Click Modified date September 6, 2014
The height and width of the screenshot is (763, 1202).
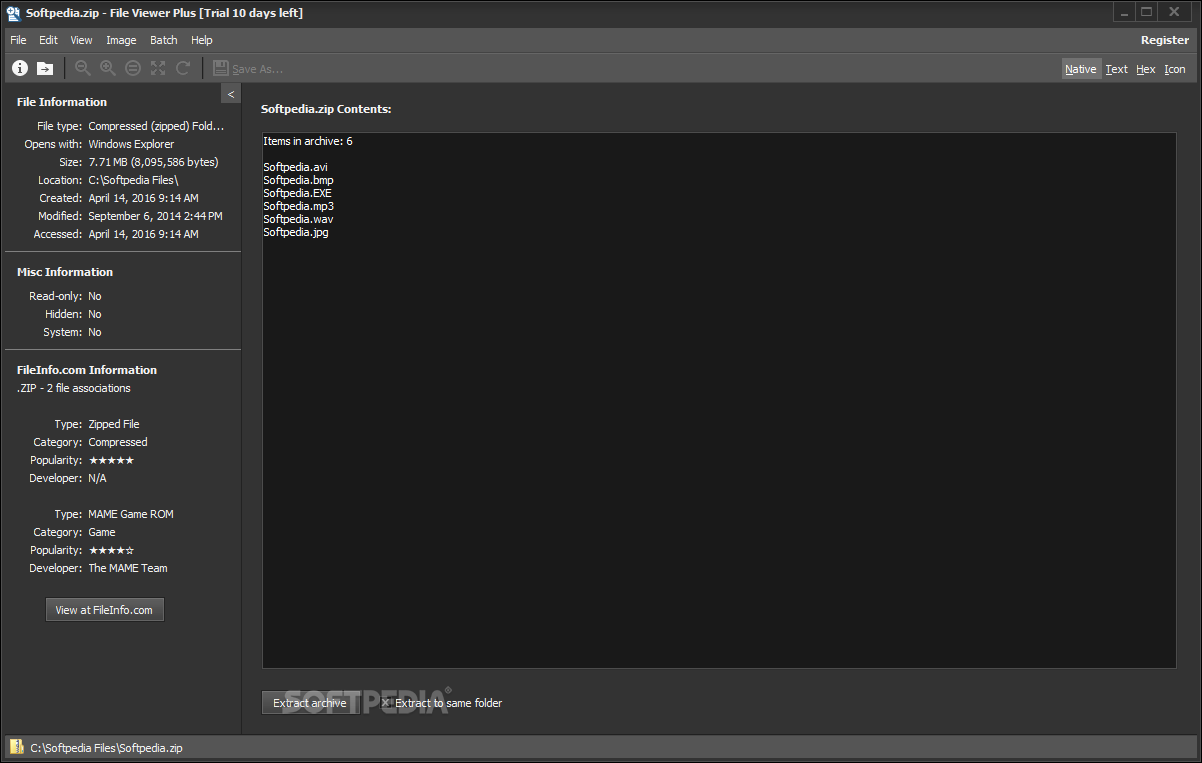pyautogui.click(x=155, y=216)
